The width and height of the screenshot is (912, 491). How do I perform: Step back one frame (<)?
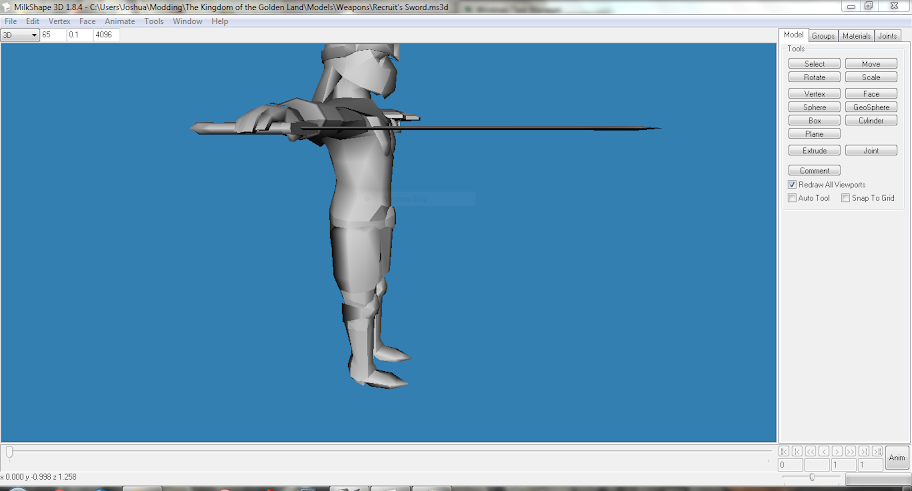(x=824, y=451)
